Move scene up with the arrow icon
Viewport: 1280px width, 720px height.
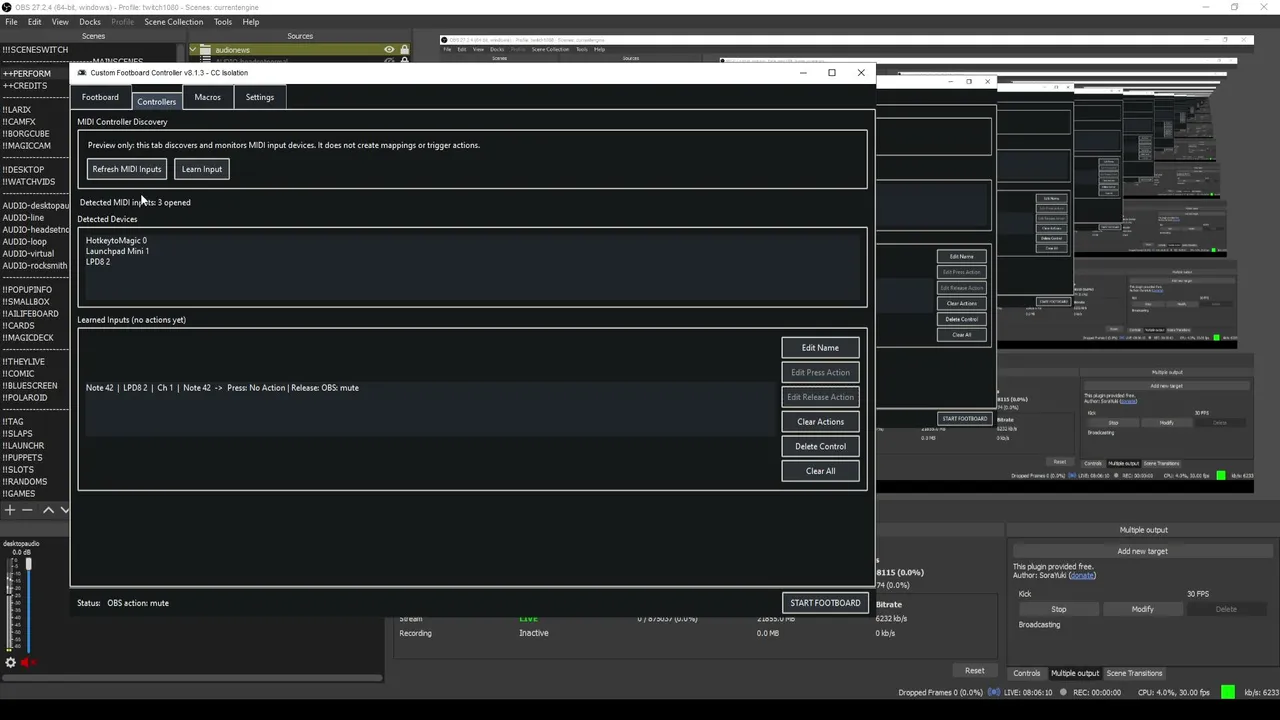click(x=47, y=510)
